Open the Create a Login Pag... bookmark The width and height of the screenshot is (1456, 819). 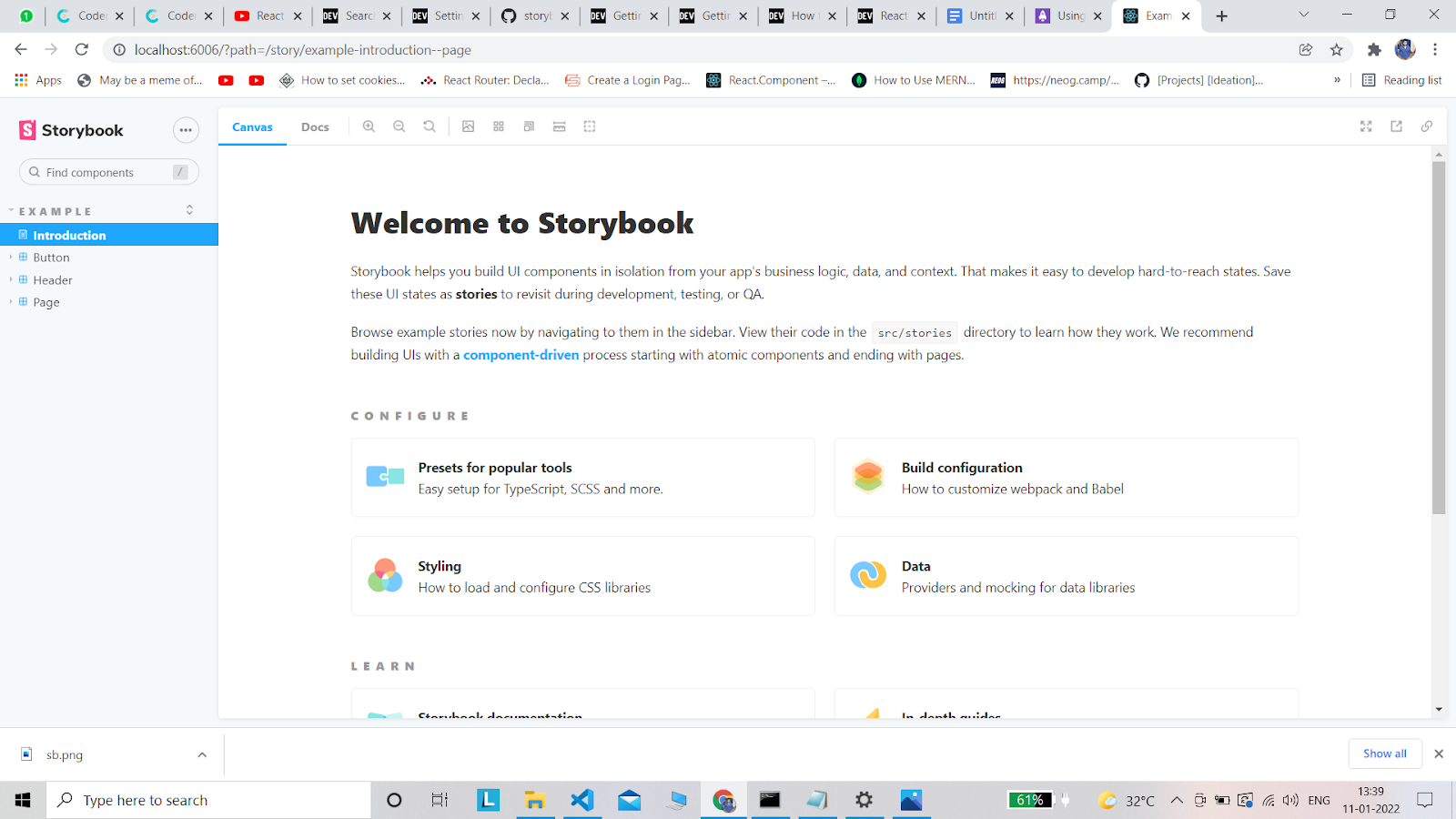[628, 80]
